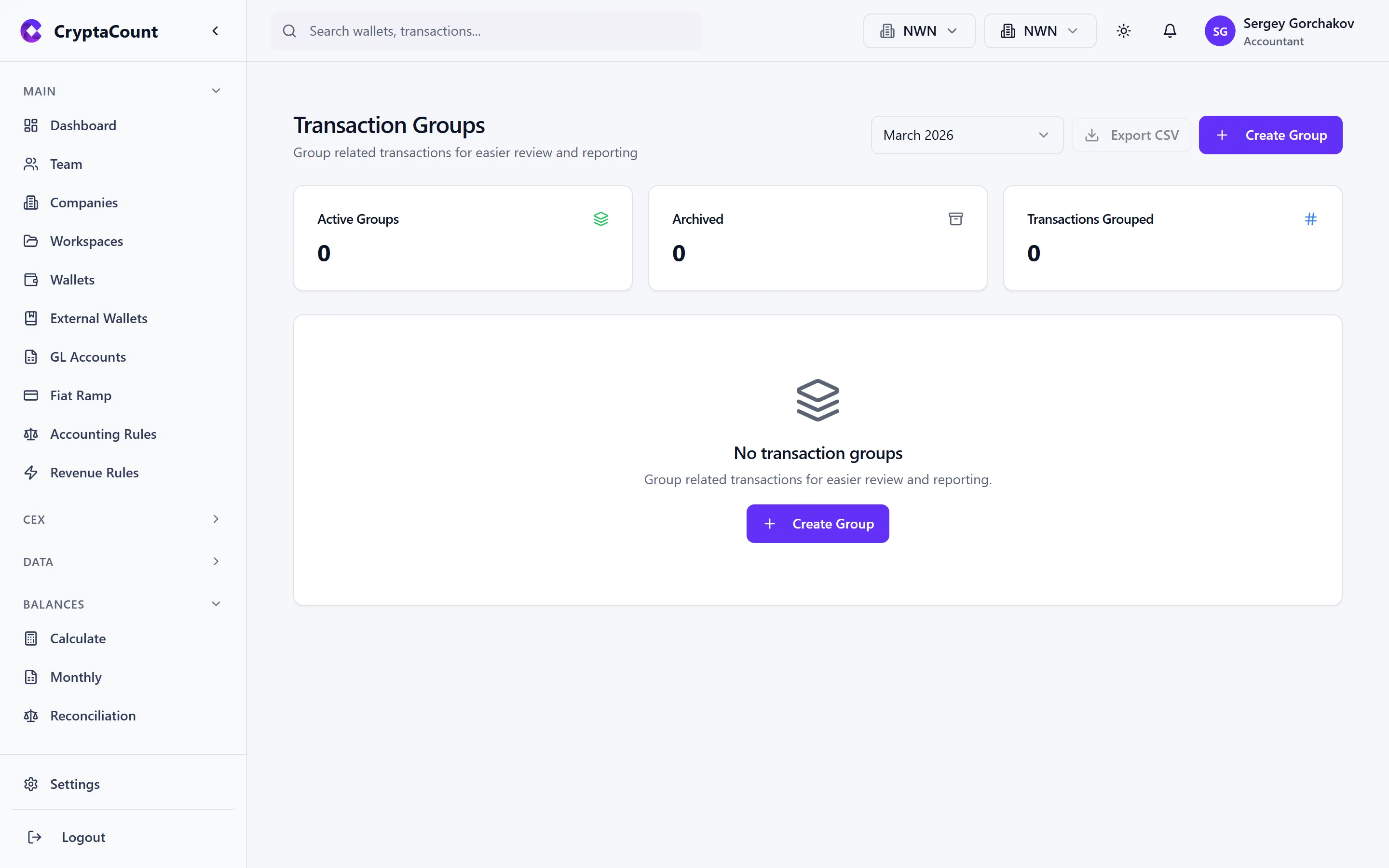Click the search wallets input field
The width and height of the screenshot is (1389, 868).
(x=486, y=31)
